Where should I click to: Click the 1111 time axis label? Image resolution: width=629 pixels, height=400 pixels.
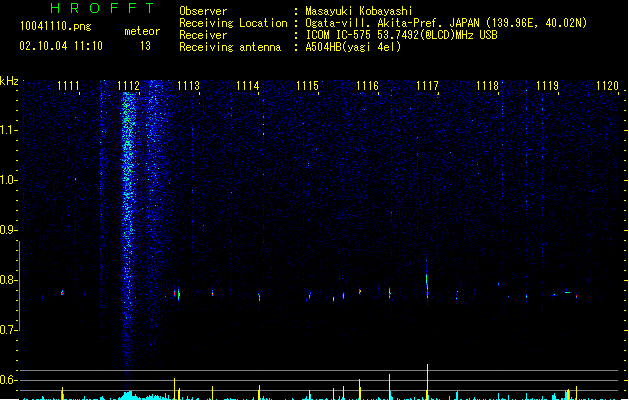[x=68, y=86]
